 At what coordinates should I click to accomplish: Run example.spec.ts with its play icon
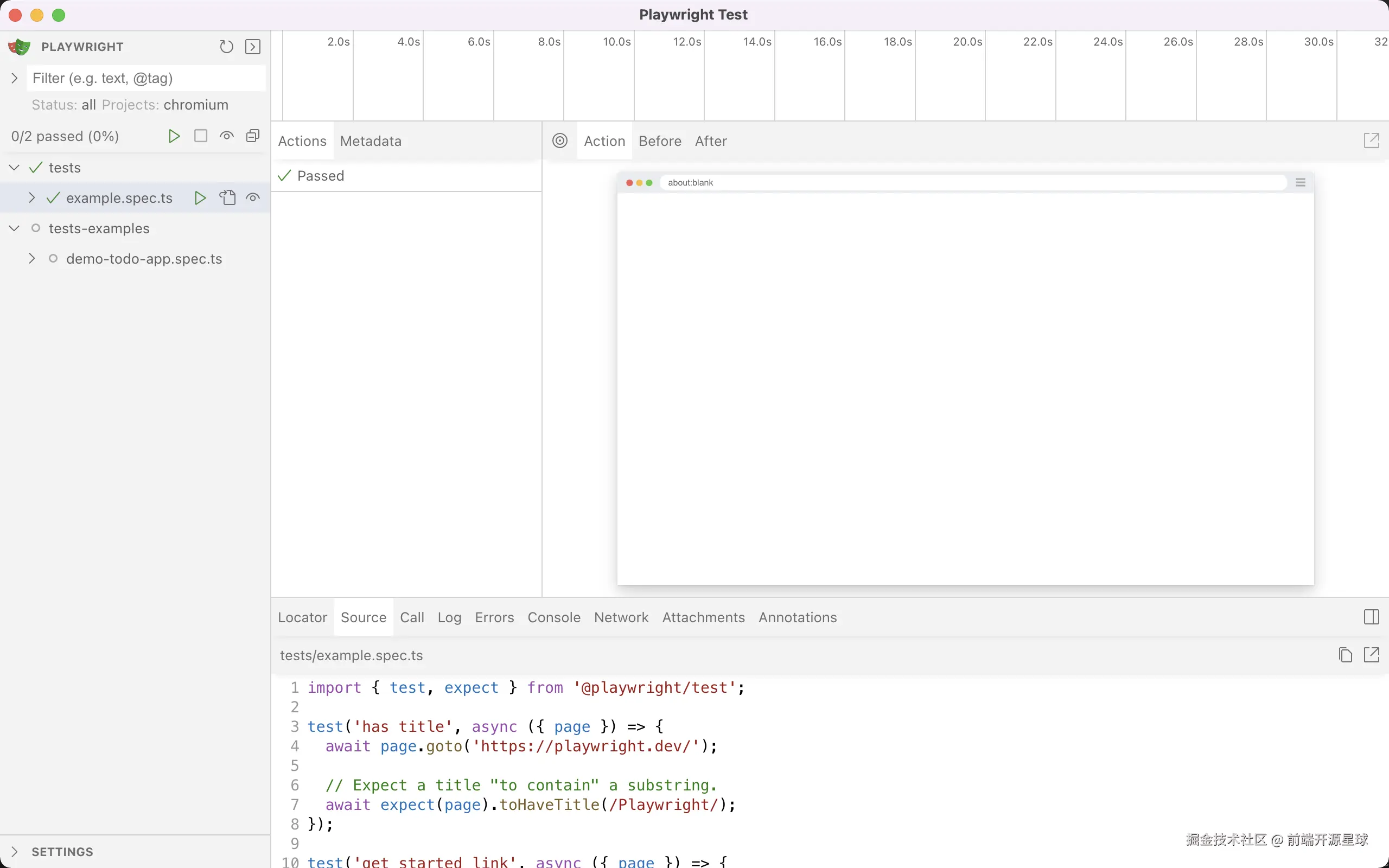[x=200, y=198]
